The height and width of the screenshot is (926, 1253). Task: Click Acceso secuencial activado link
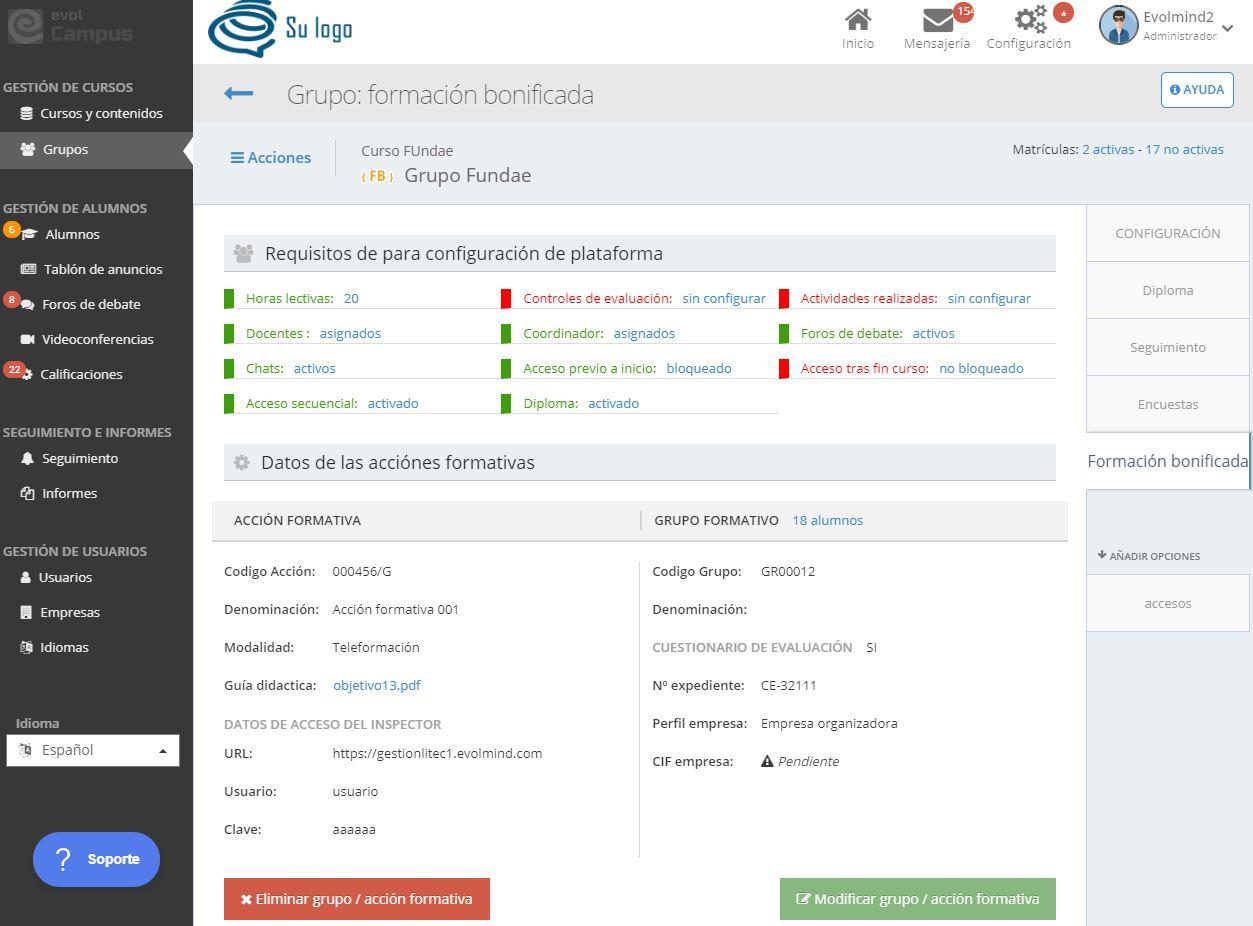point(393,403)
